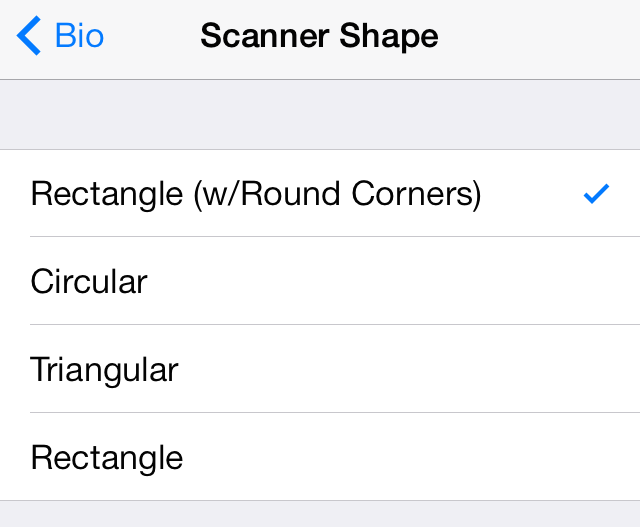
Task: Click the 'Rectangle' label in last row
Action: coord(107,458)
